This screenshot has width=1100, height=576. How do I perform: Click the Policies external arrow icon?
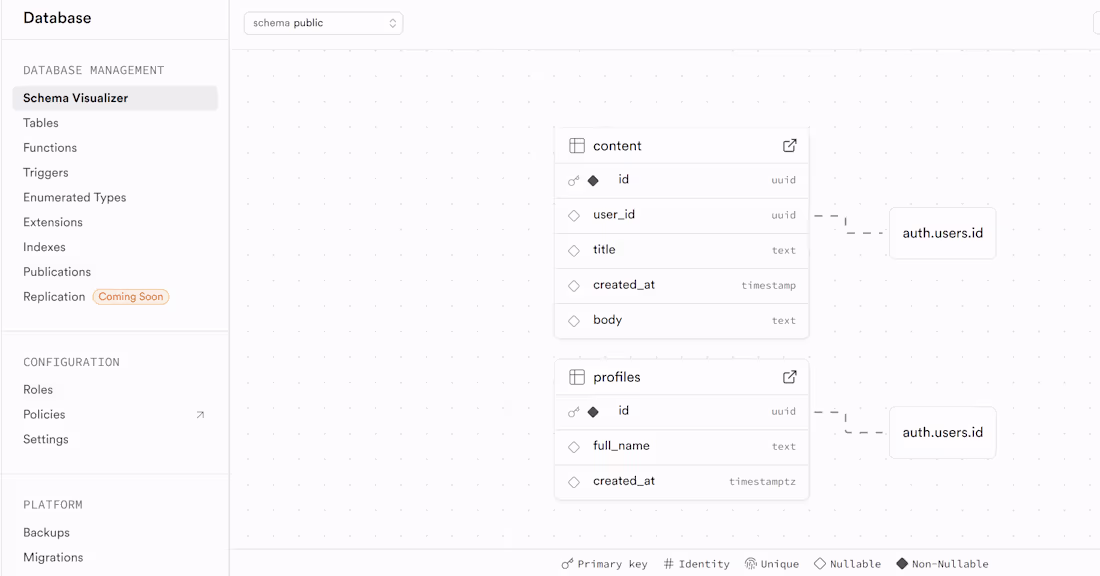tap(200, 415)
